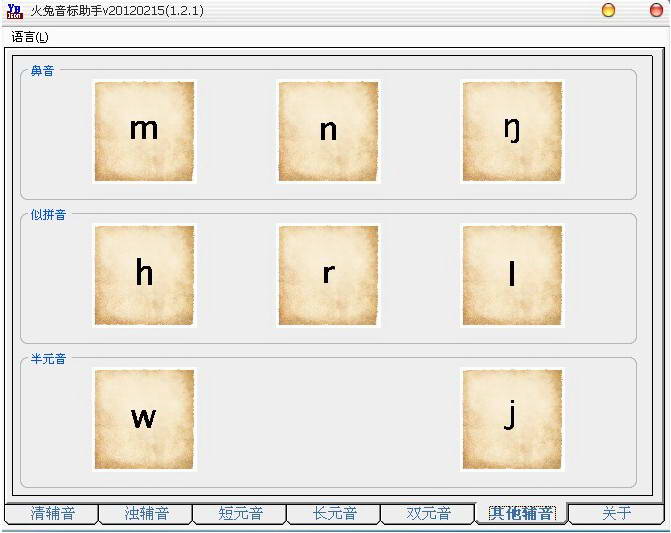Close window with the red button
The height and width of the screenshot is (533, 671).
656,10
